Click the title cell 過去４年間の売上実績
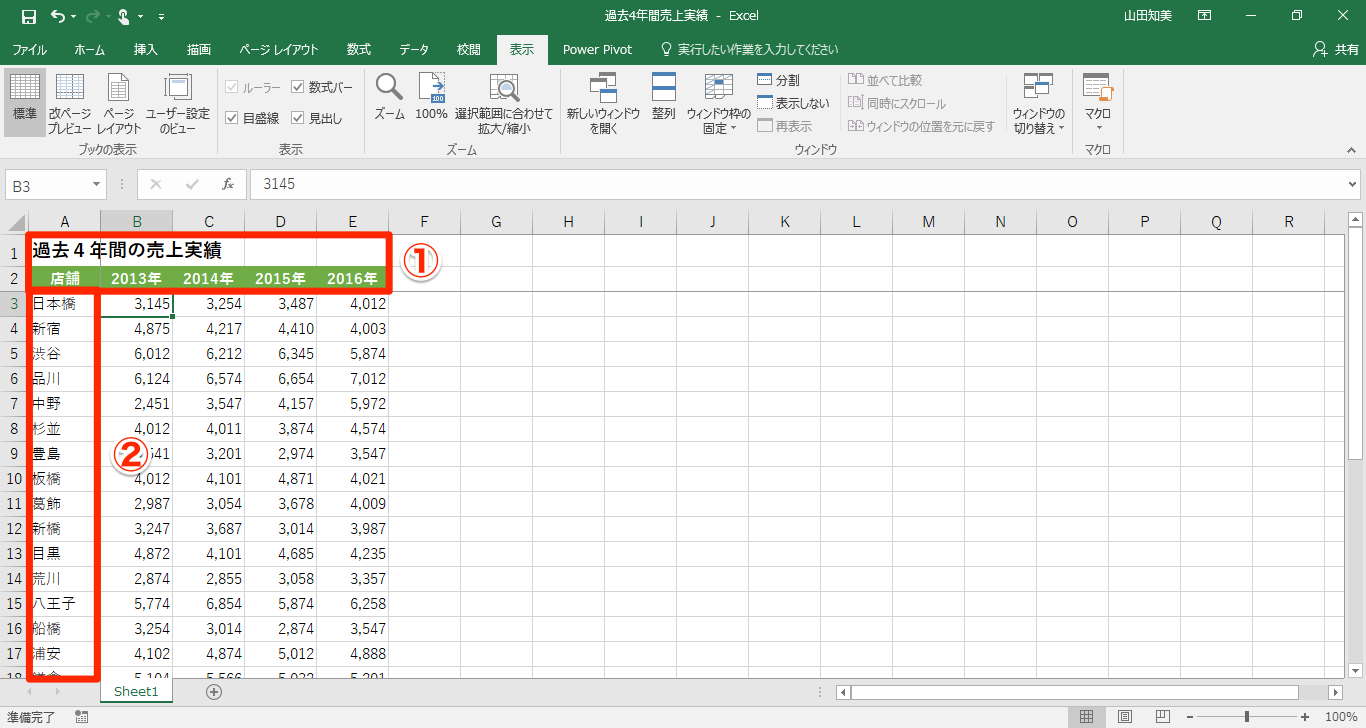 tap(126, 251)
